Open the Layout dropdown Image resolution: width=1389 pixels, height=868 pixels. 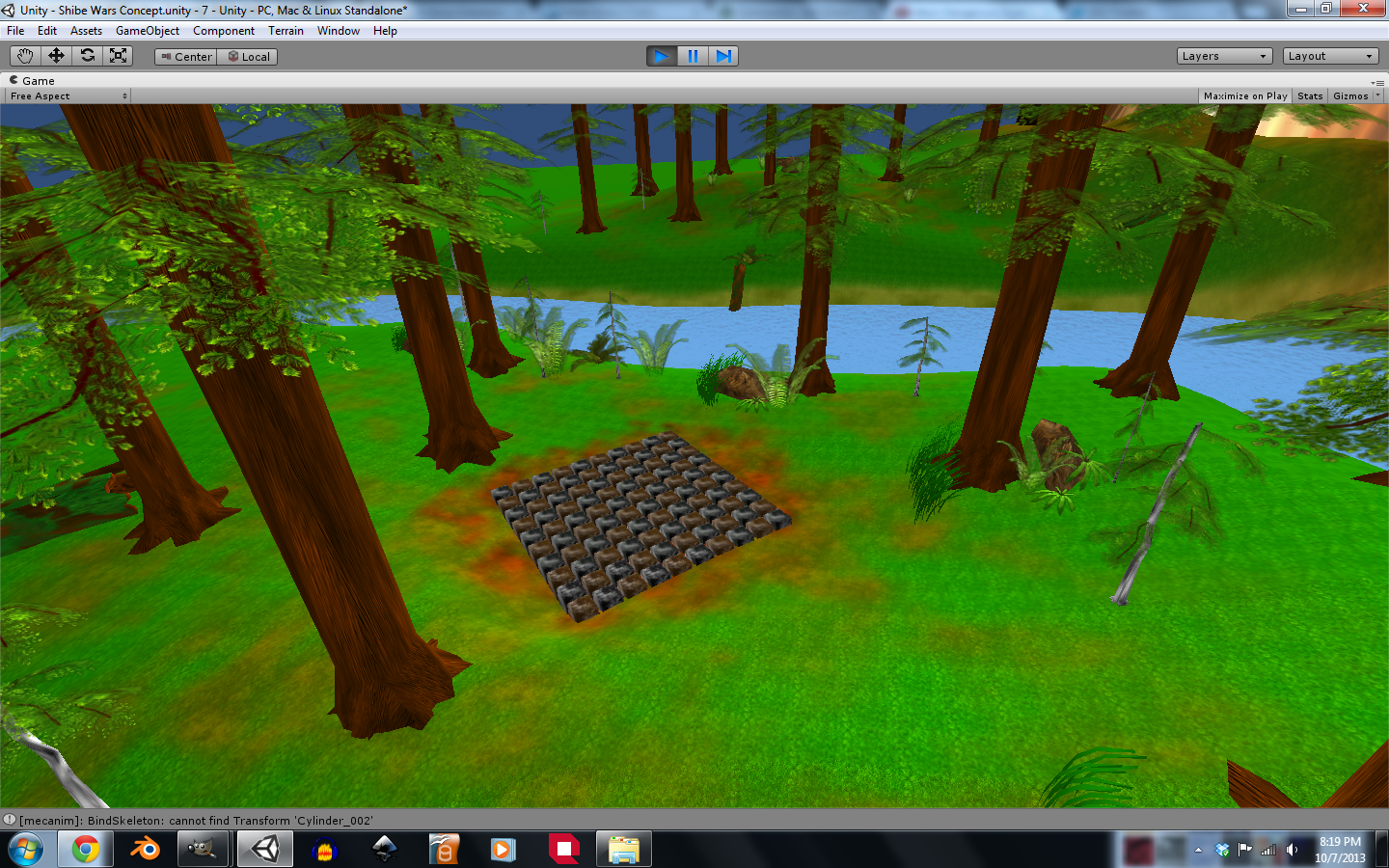tap(1330, 56)
